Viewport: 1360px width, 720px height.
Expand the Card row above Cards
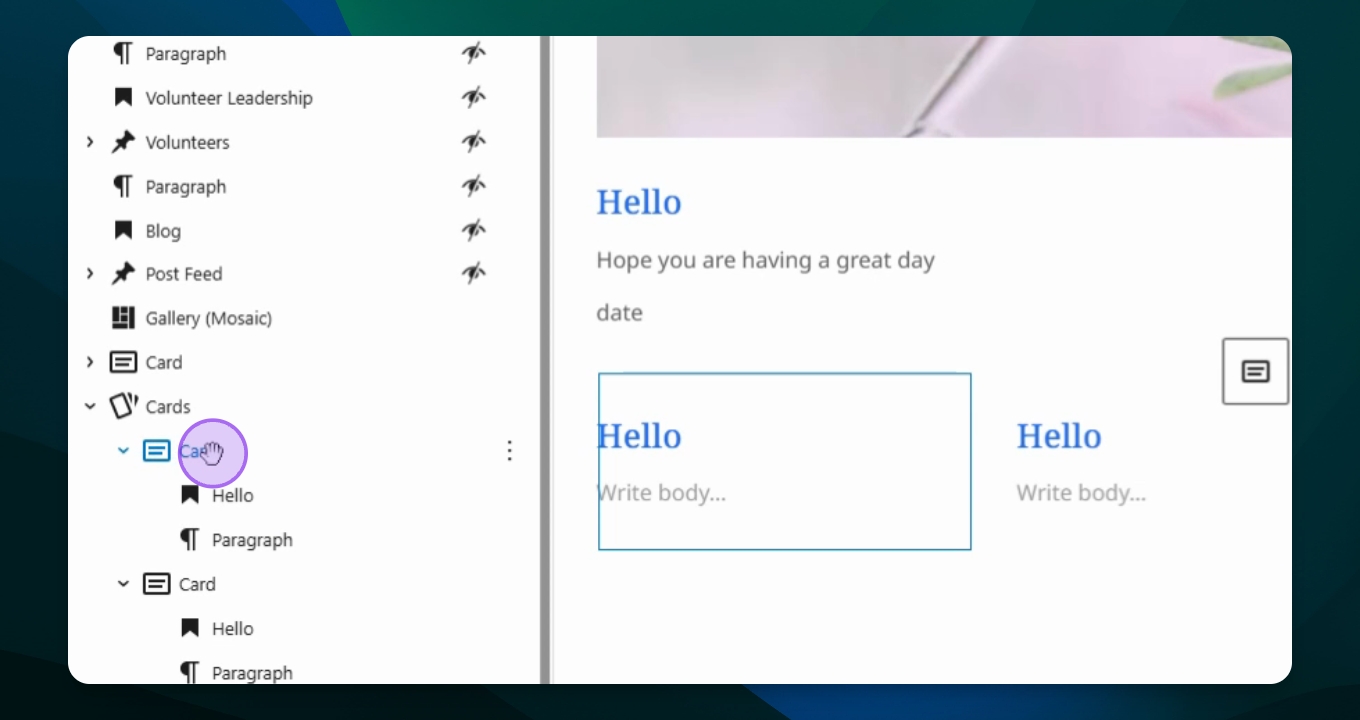(90, 362)
